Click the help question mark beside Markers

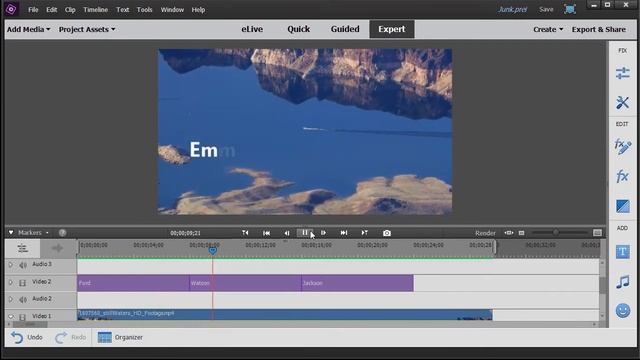pyautogui.click(x=62, y=233)
